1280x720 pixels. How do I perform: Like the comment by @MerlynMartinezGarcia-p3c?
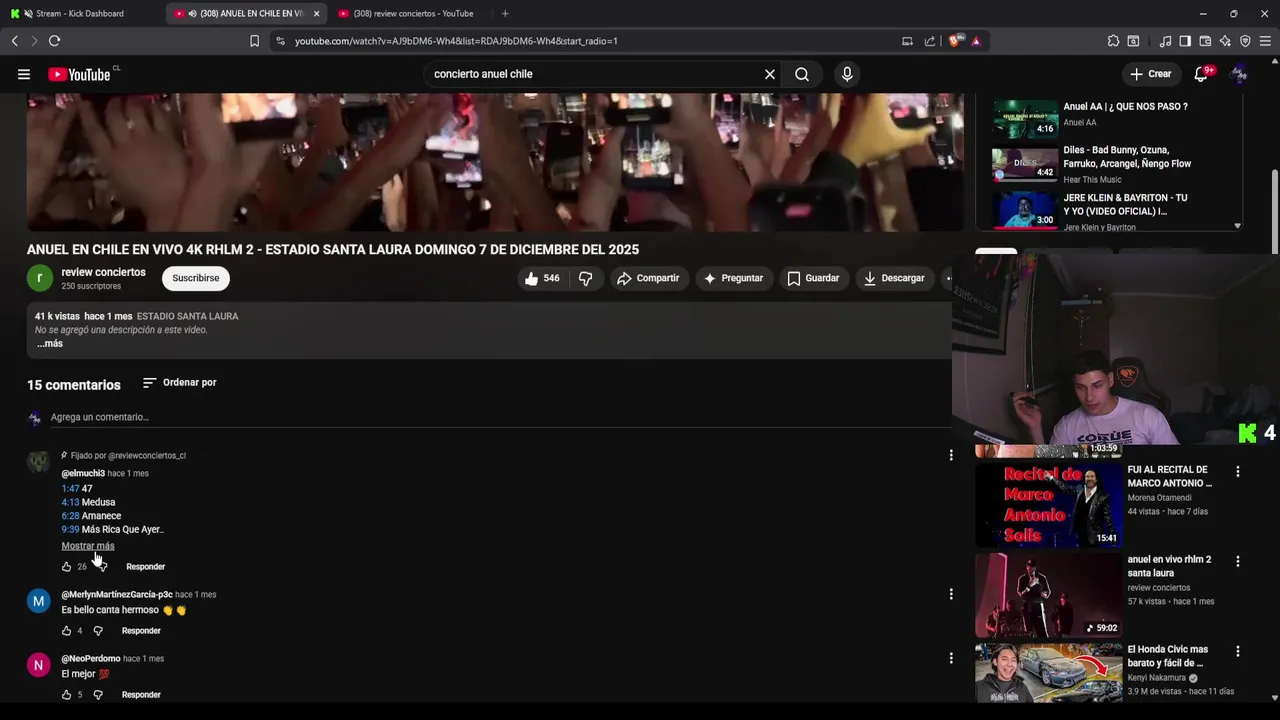67,631
